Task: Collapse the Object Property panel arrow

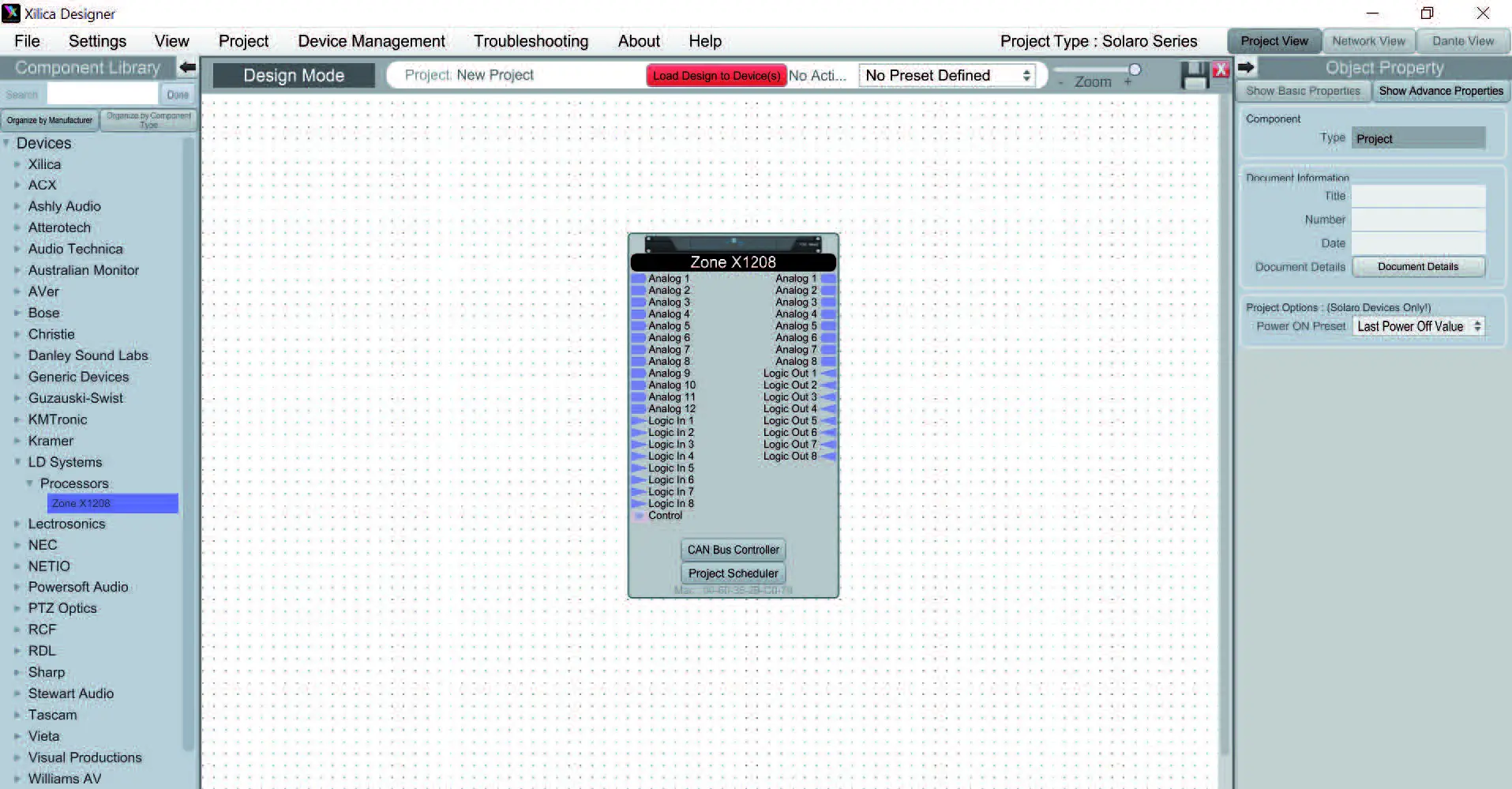Action: click(1245, 67)
